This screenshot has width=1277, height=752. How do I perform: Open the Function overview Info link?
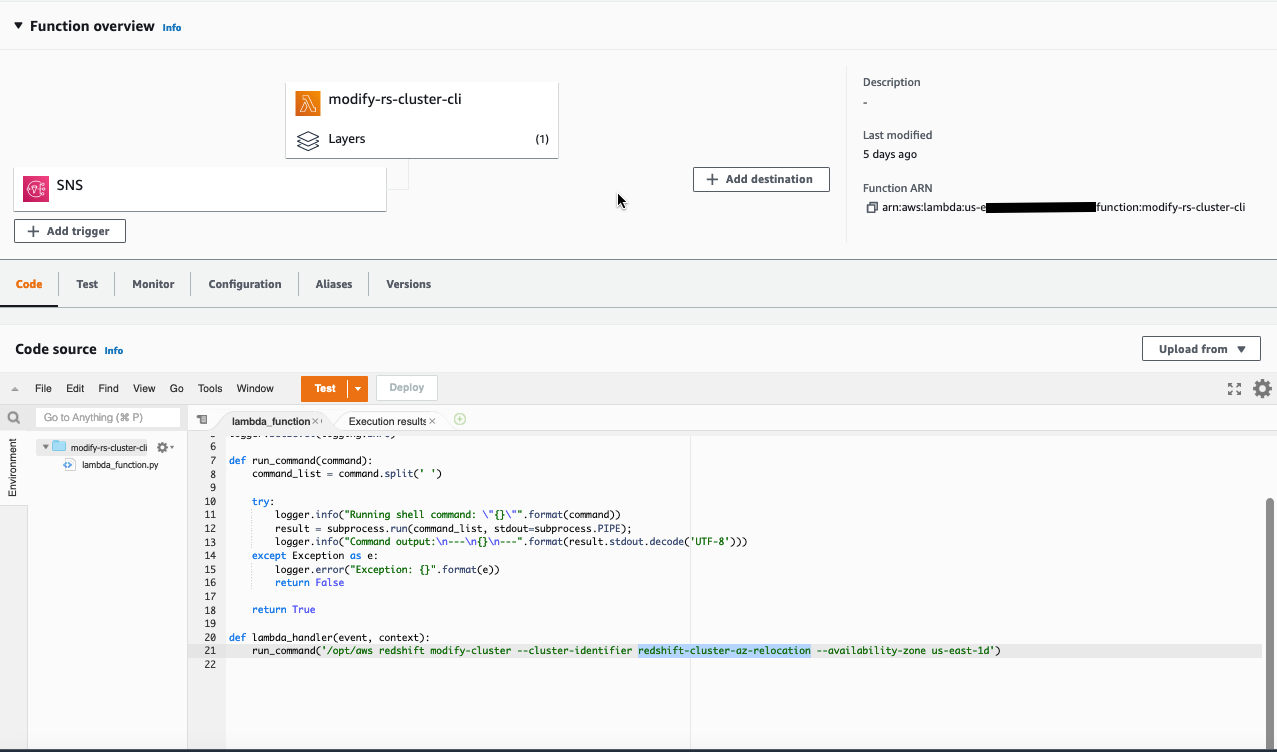point(172,28)
